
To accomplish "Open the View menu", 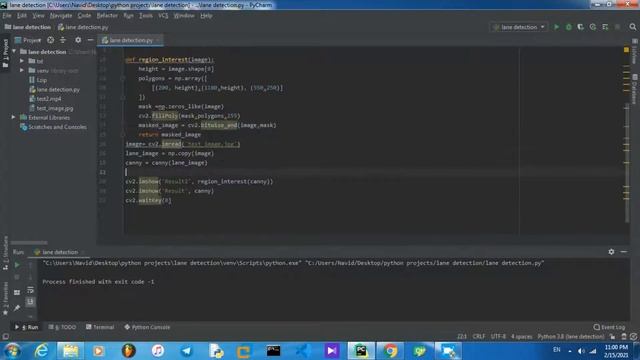I will [38, 16].
